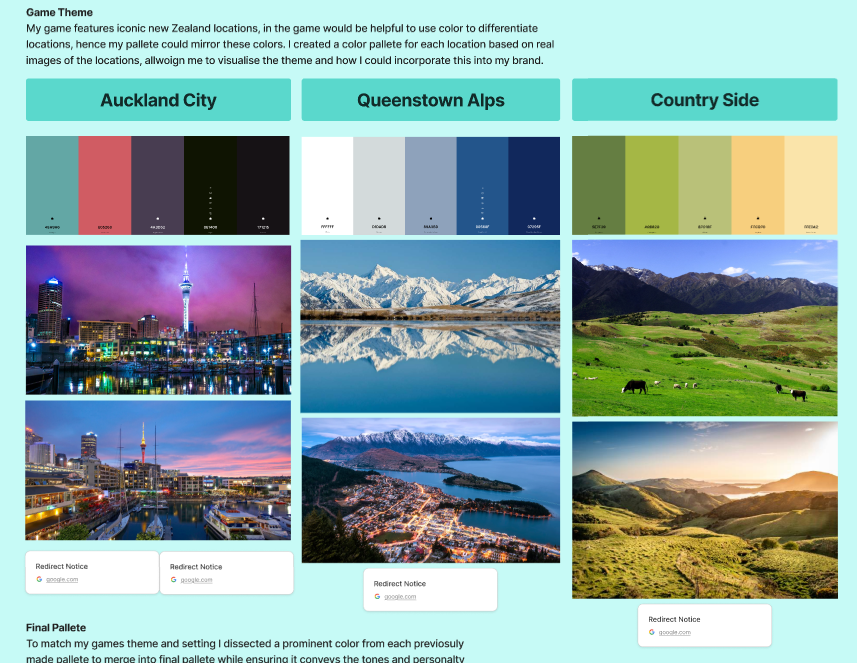The height and width of the screenshot is (663, 857).
Task: Select the Queenstown Alps heading banner
Action: pos(431,99)
